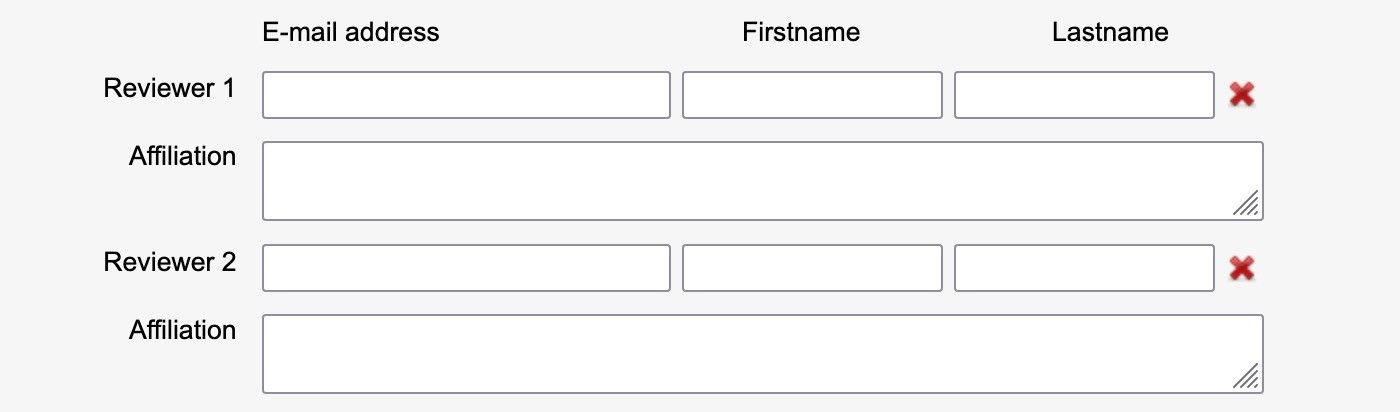This screenshot has height=412, width=1400.
Task: Click the Affiliation label below Reviewer 1
Action: coord(182,156)
